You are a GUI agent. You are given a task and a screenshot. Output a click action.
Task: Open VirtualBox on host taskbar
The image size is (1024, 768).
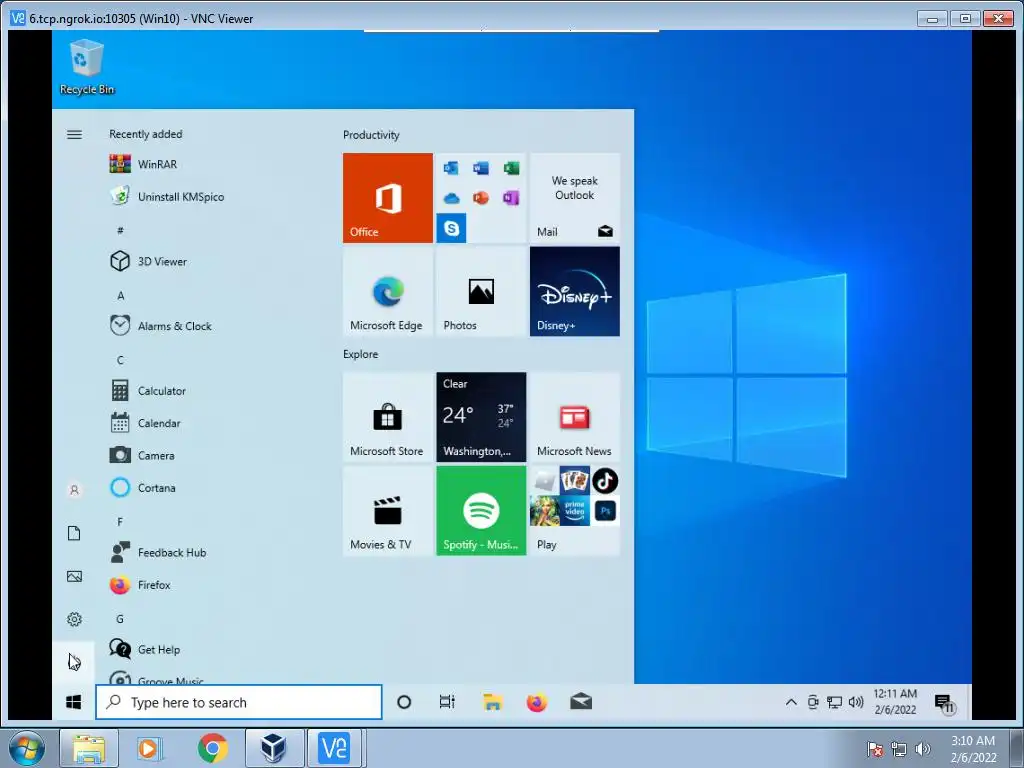(x=274, y=748)
